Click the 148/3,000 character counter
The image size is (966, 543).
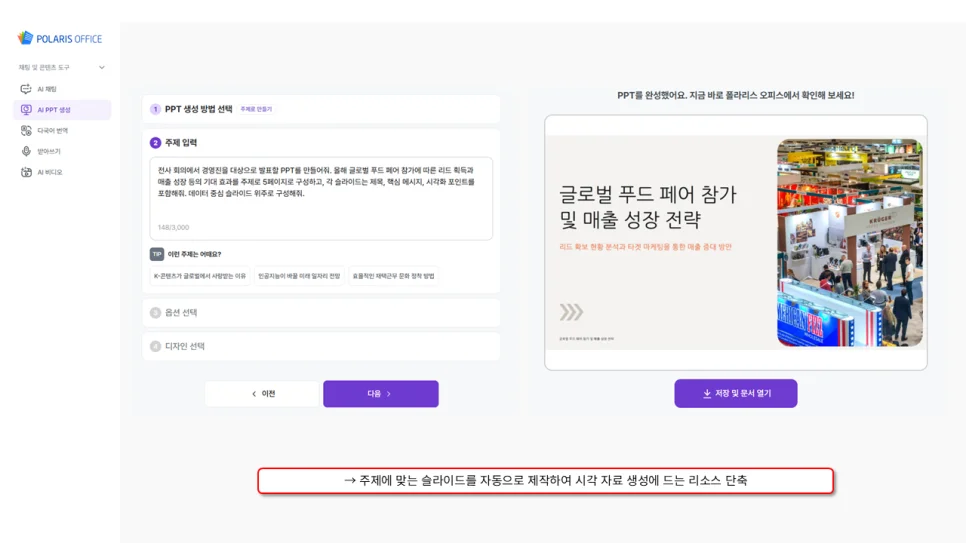point(173,227)
